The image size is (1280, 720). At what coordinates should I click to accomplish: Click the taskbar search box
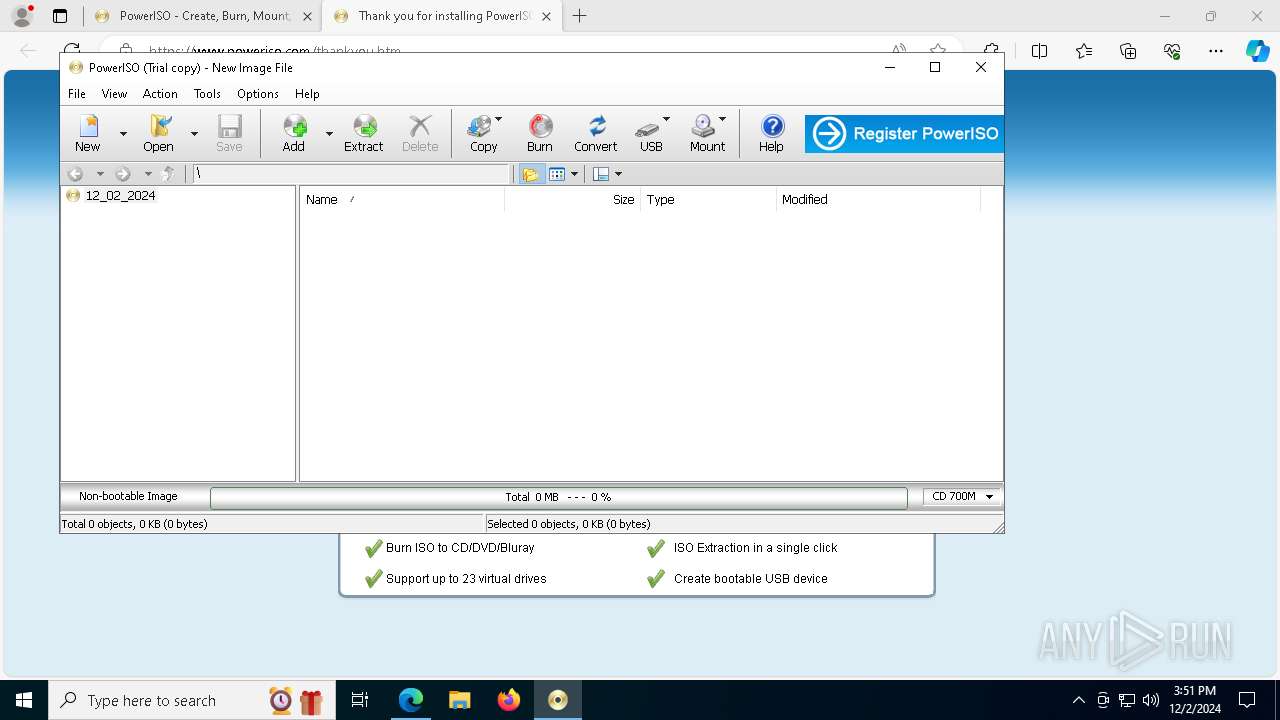192,700
